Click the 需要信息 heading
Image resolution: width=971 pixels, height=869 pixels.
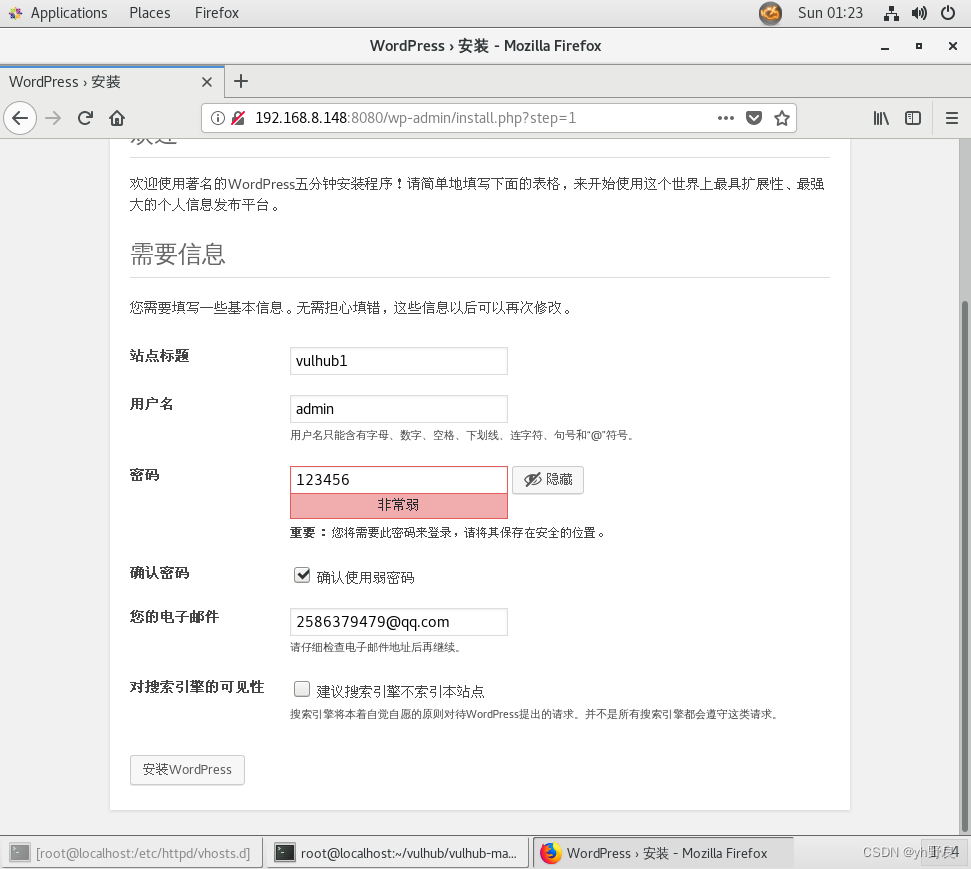[178, 255]
